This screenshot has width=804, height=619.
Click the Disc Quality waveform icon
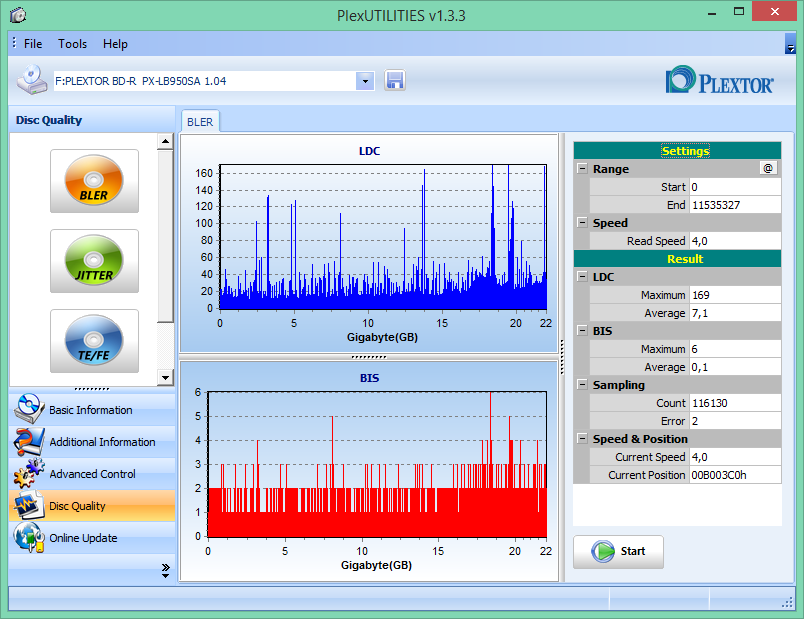tap(29, 506)
